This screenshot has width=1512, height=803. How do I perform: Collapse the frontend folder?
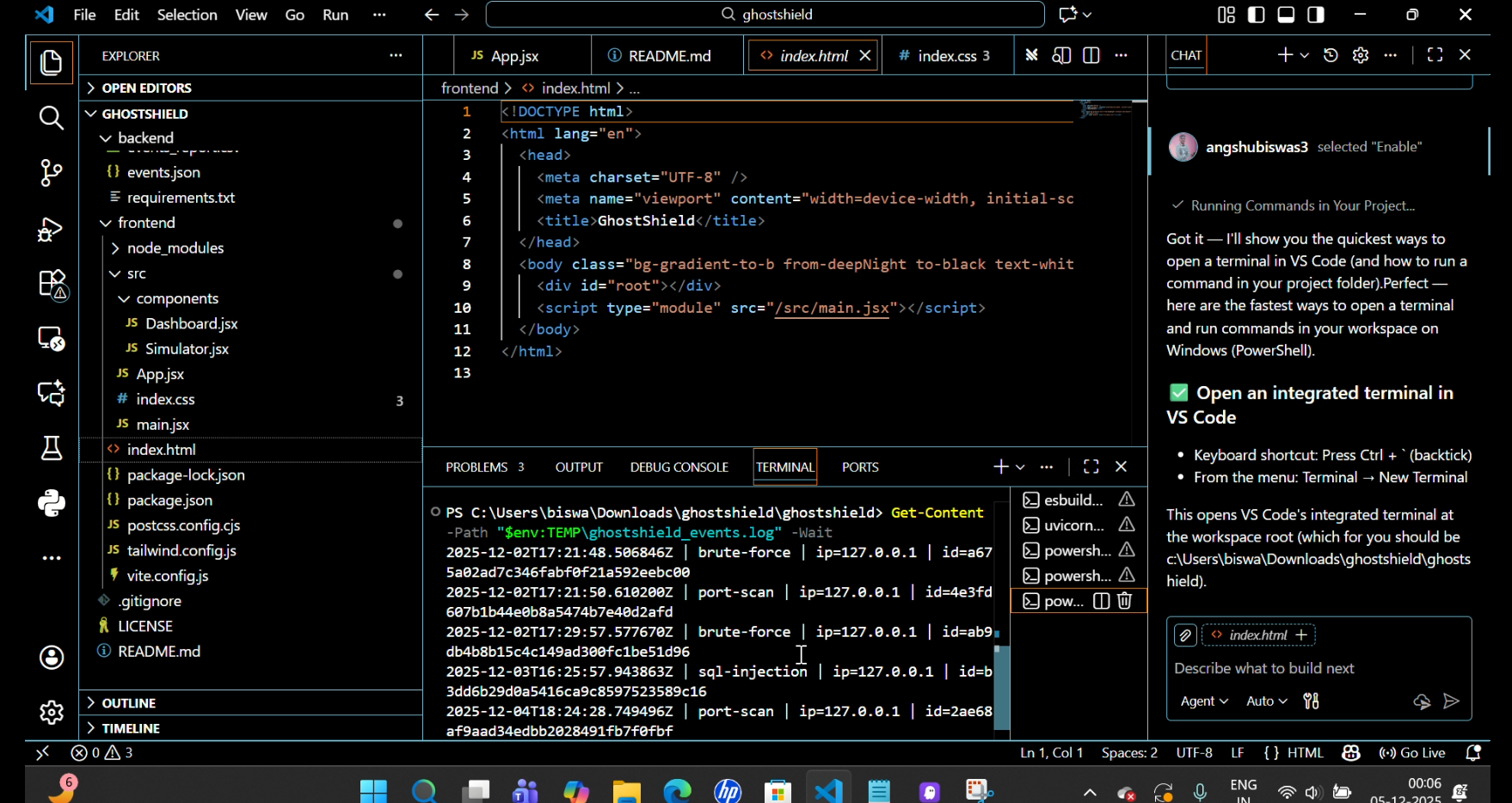[146, 223]
